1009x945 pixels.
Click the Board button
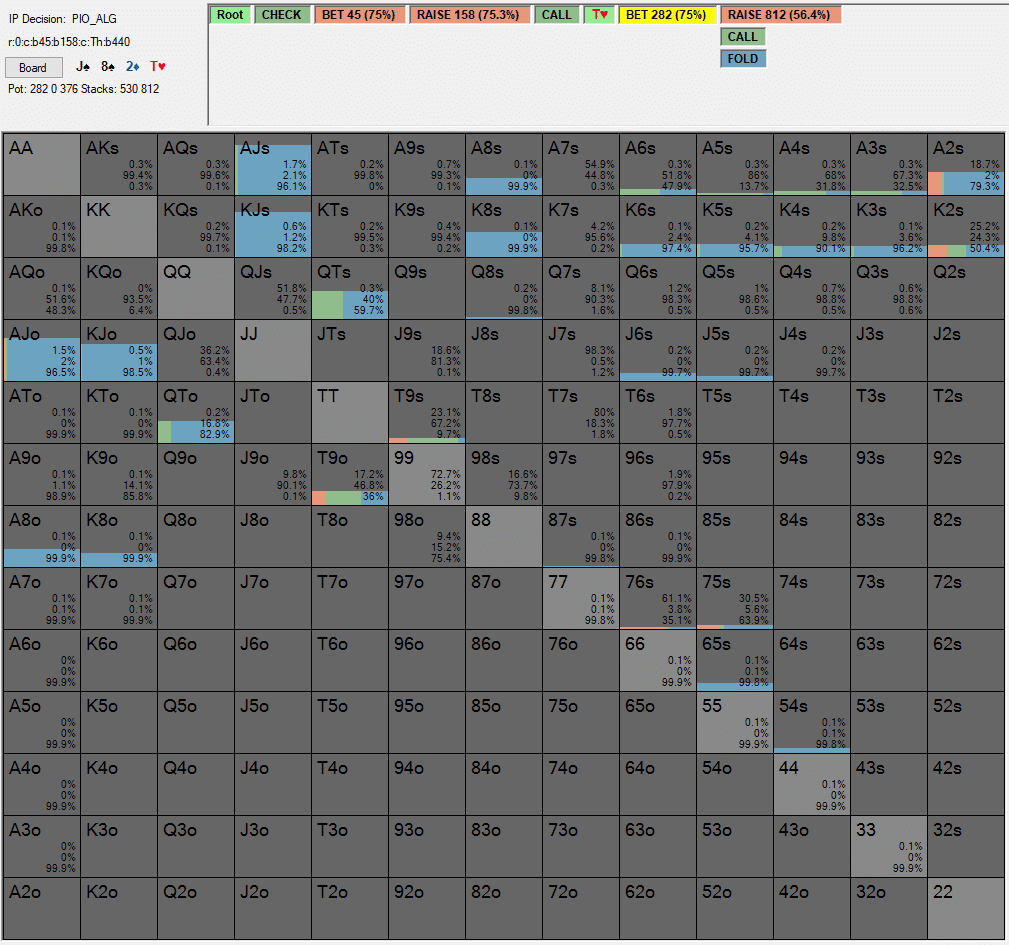[33, 68]
